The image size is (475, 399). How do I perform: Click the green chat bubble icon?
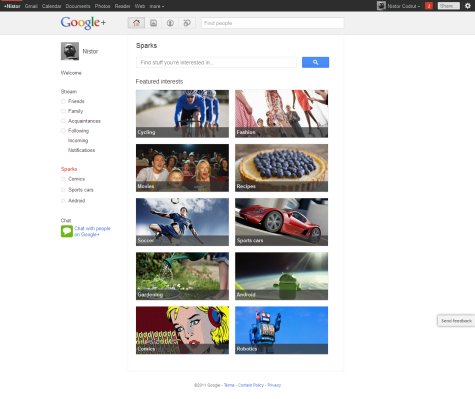coord(67,231)
